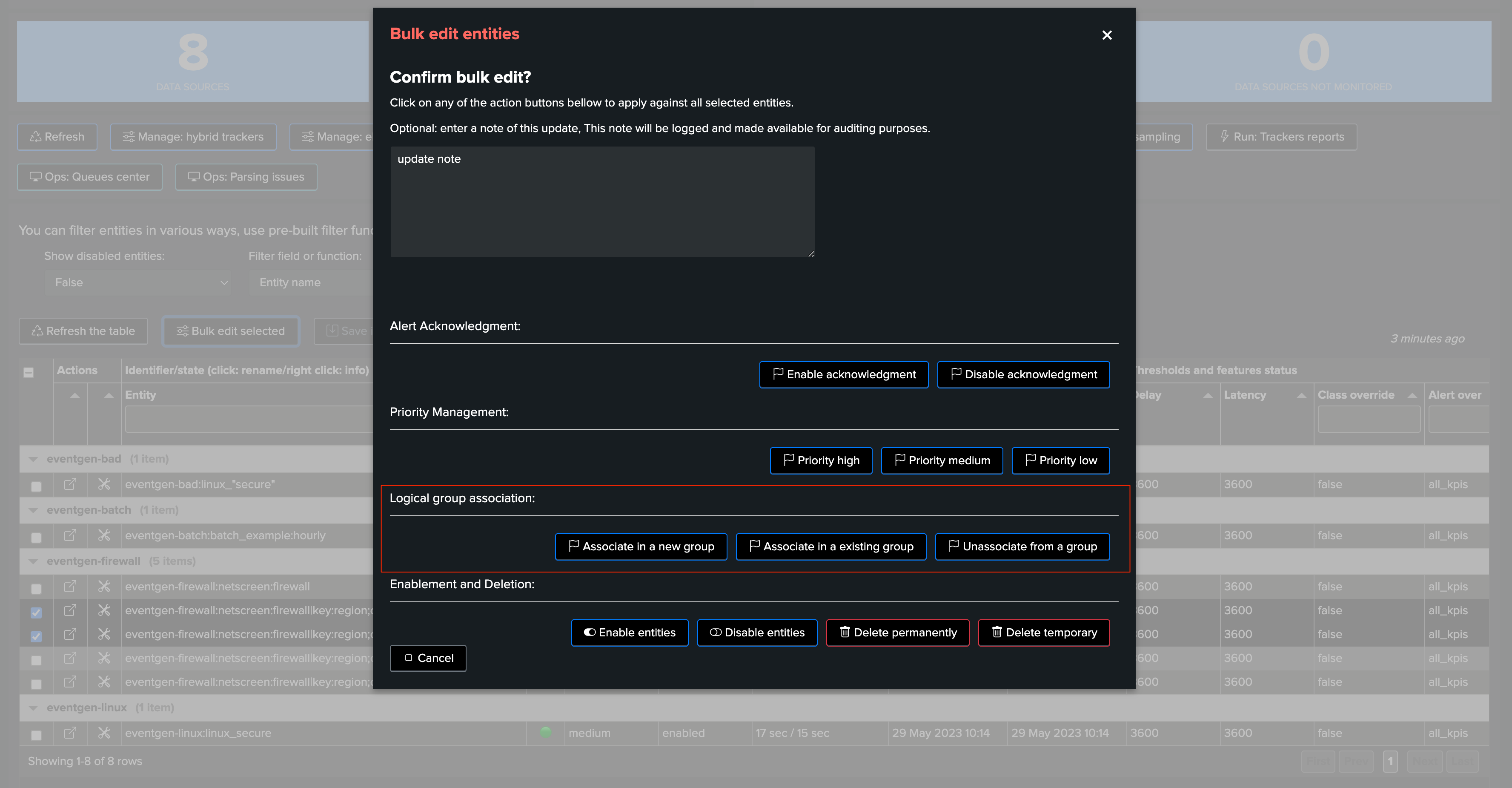Collapse the eventgen-linux group
1512x788 pixels.
tap(34, 708)
